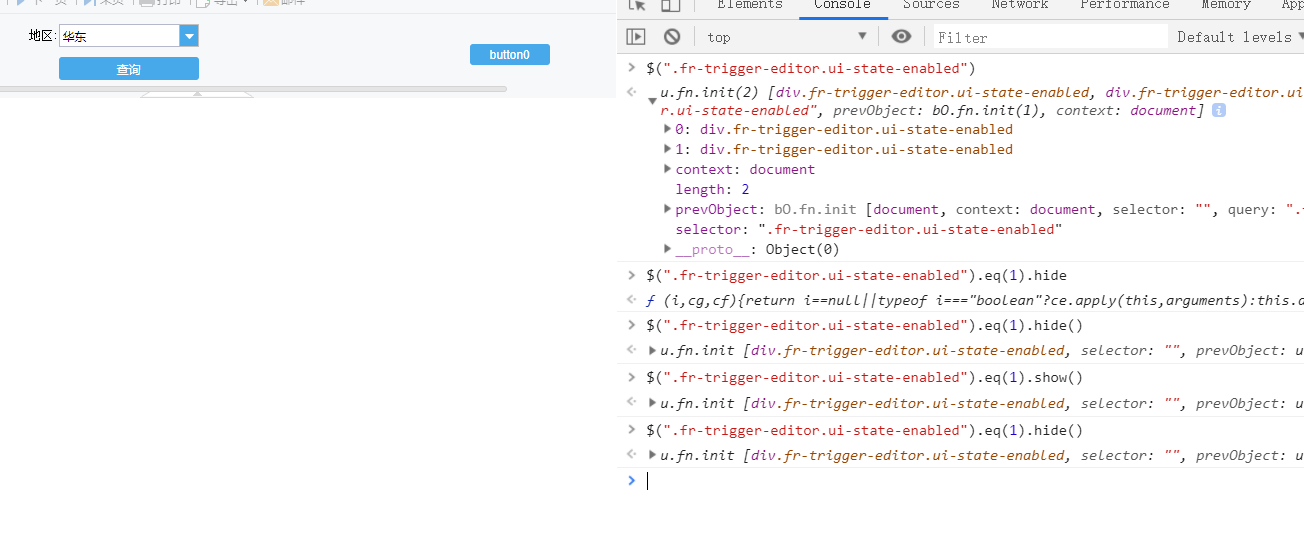Open the Performance tab
Image resolution: width=1304 pixels, height=547 pixels.
1125,5
